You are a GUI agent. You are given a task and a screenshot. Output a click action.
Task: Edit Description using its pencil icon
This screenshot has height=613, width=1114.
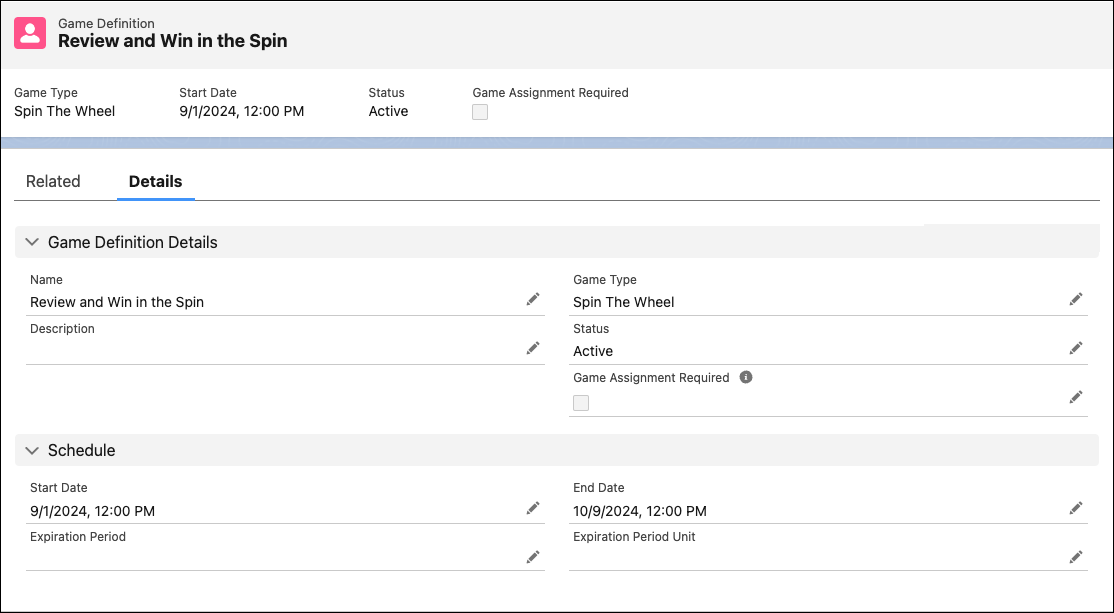click(533, 348)
